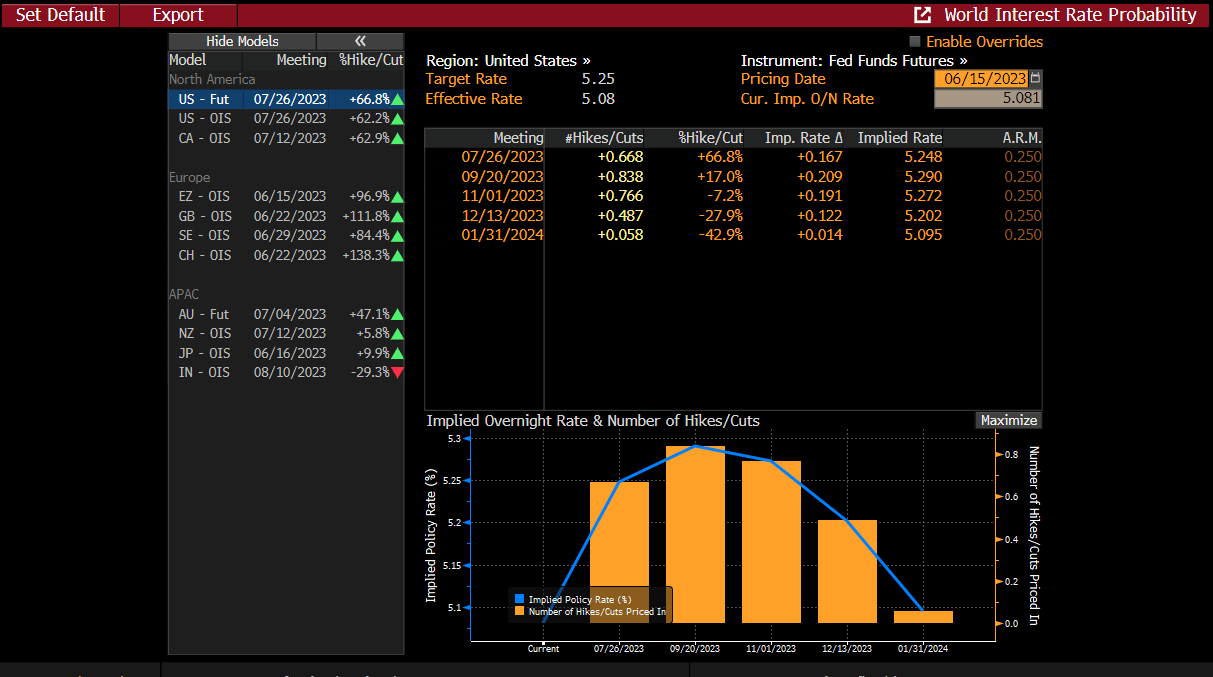Screen dimensions: 1213x677
Task: Open the Export menu
Action: click(x=178, y=15)
